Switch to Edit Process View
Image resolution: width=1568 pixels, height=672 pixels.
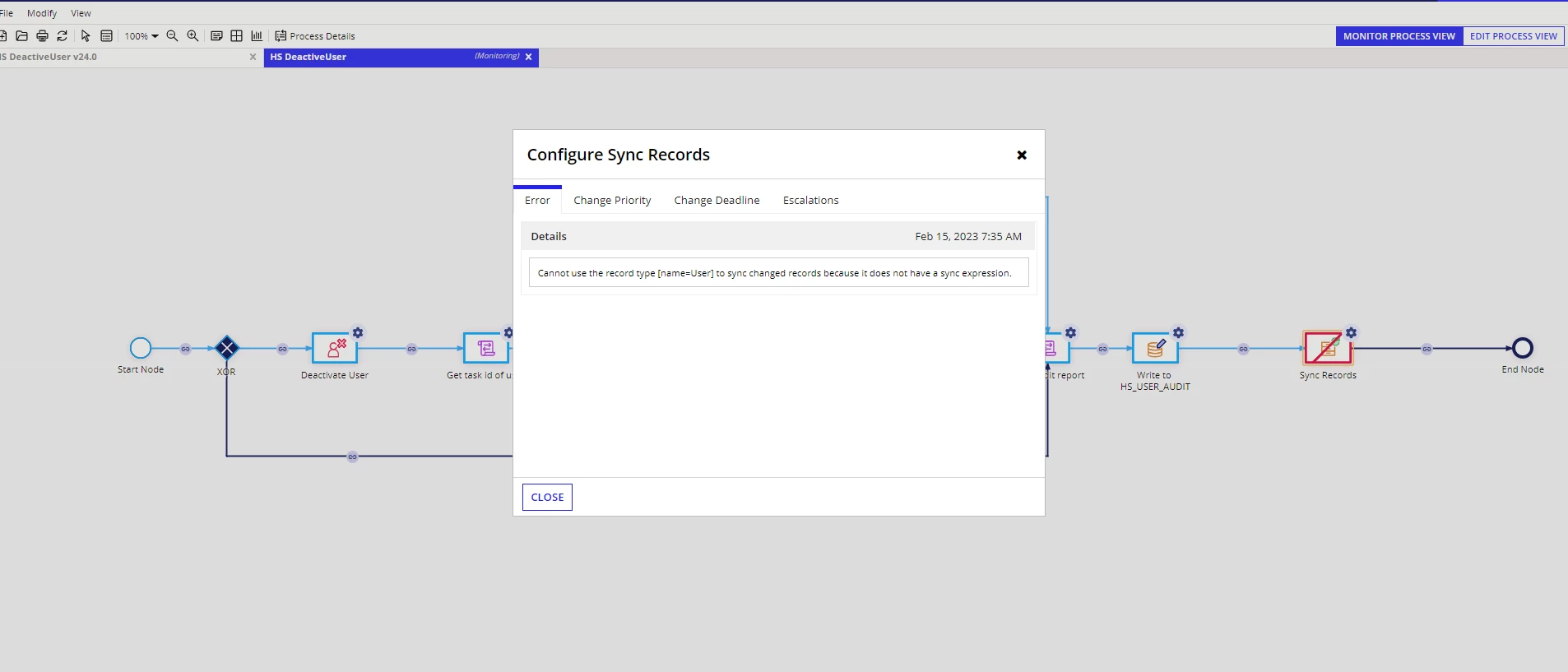pyautogui.click(x=1514, y=36)
